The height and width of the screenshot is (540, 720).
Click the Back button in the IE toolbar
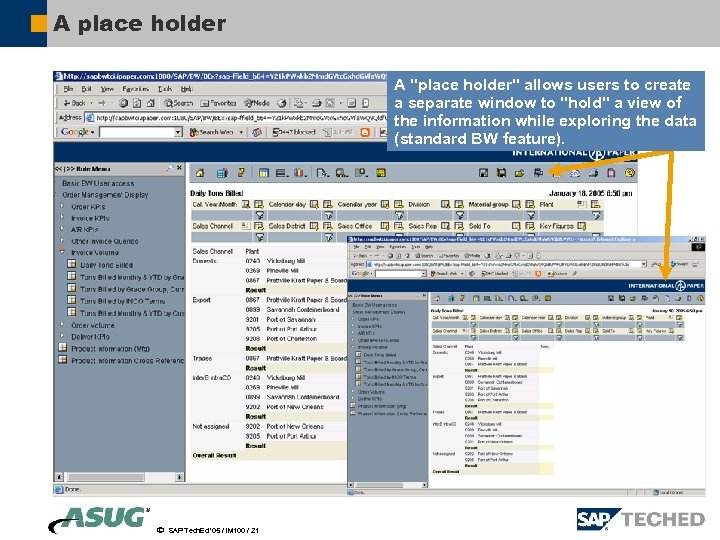click(75, 103)
